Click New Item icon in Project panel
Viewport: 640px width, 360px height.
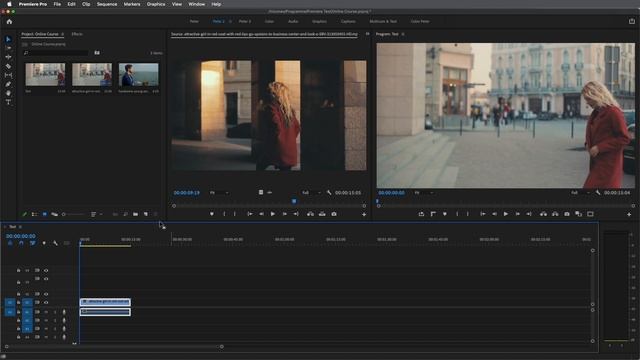tap(146, 214)
